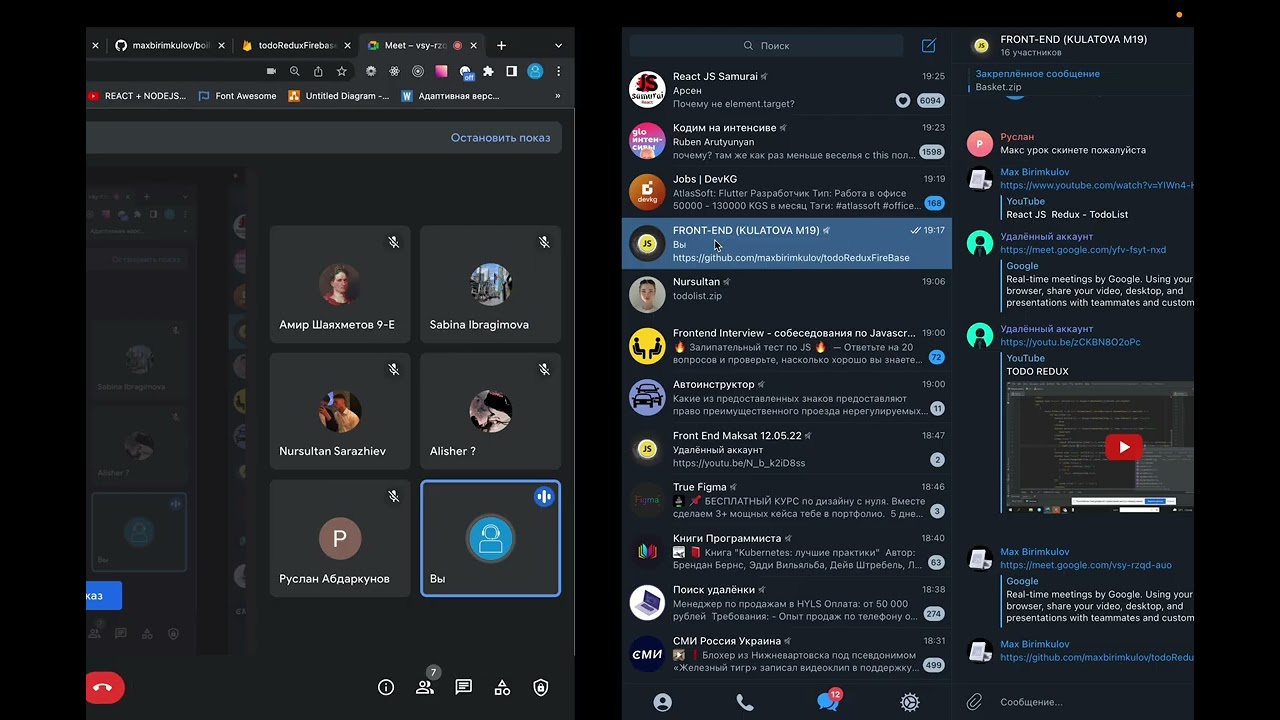Select Руслан Абдаркунов participant tile

coord(340,538)
